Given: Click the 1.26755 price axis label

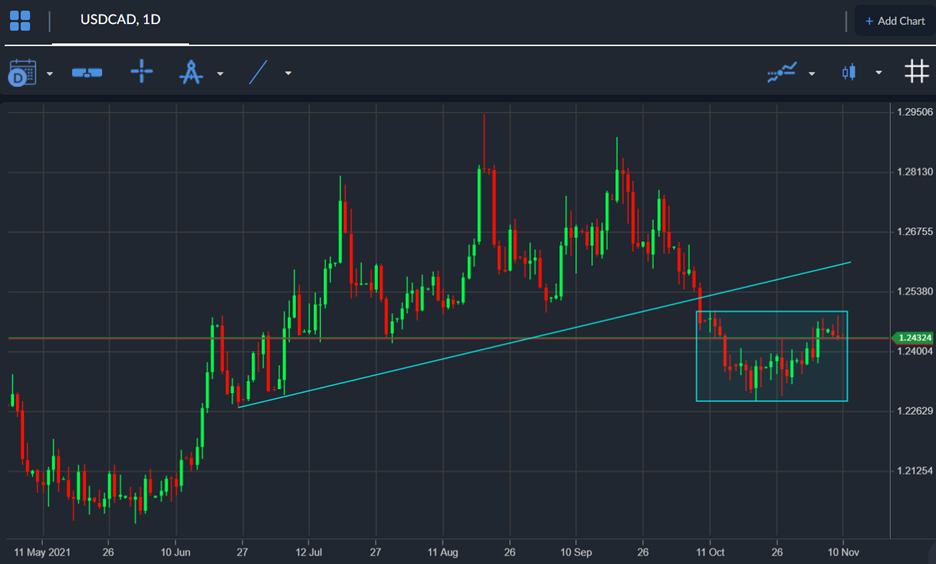Looking at the screenshot, I should 915,232.
